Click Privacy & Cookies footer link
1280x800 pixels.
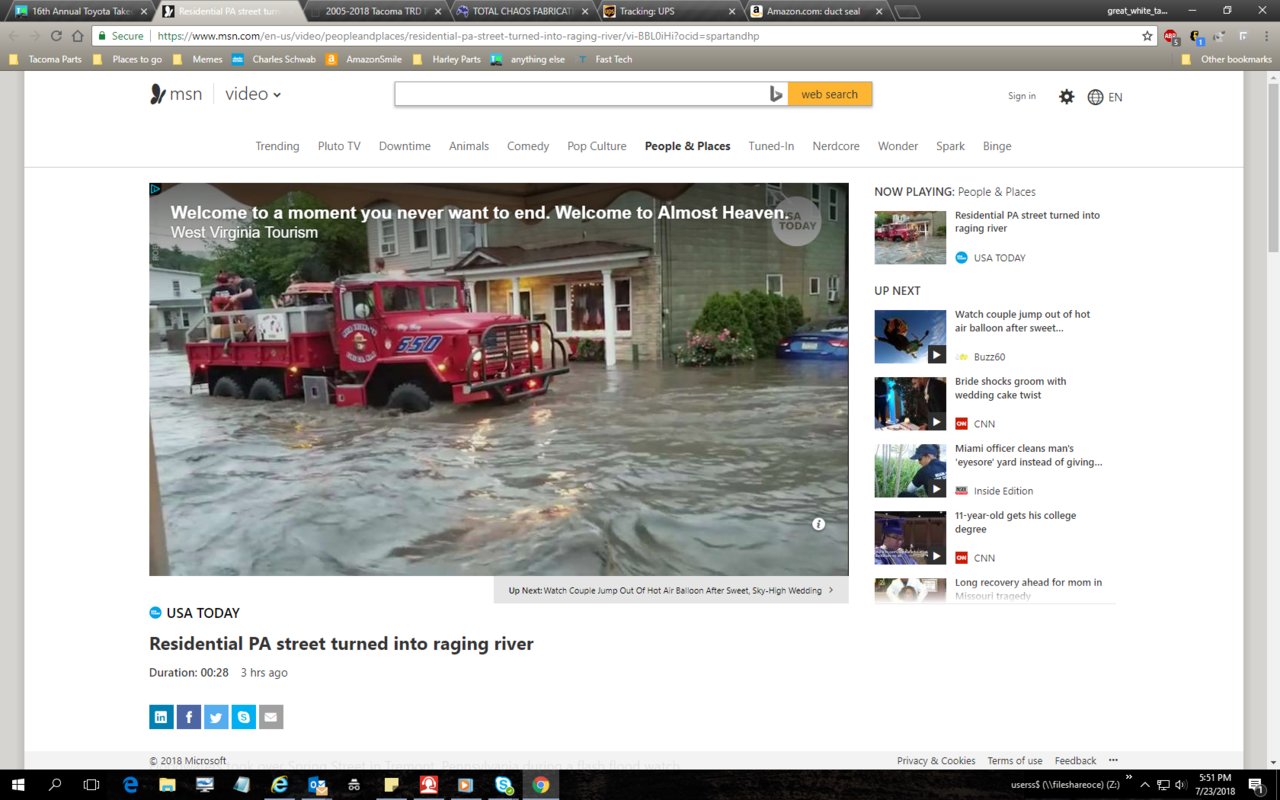pos(936,761)
